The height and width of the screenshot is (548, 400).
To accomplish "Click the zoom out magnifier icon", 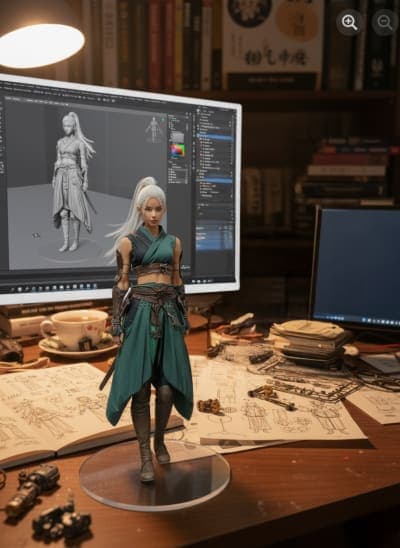I will pos(385,22).
